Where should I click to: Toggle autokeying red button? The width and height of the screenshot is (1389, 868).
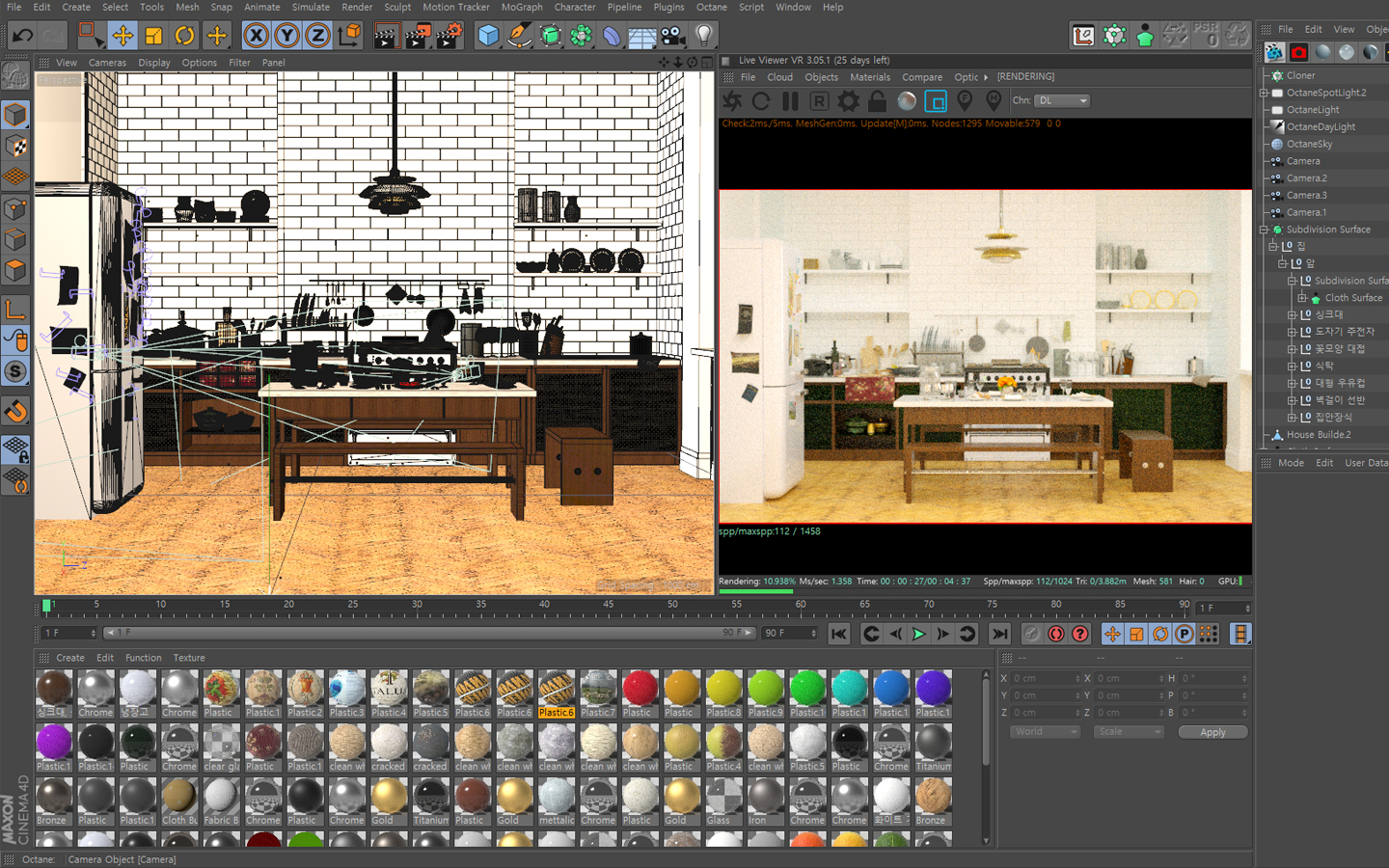(x=1056, y=634)
